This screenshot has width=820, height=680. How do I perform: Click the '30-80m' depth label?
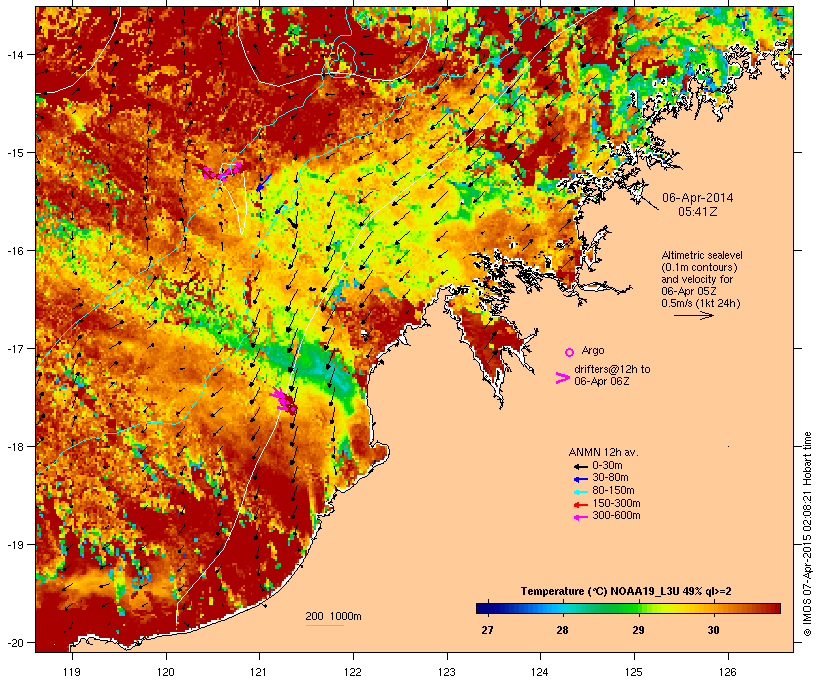pos(610,478)
